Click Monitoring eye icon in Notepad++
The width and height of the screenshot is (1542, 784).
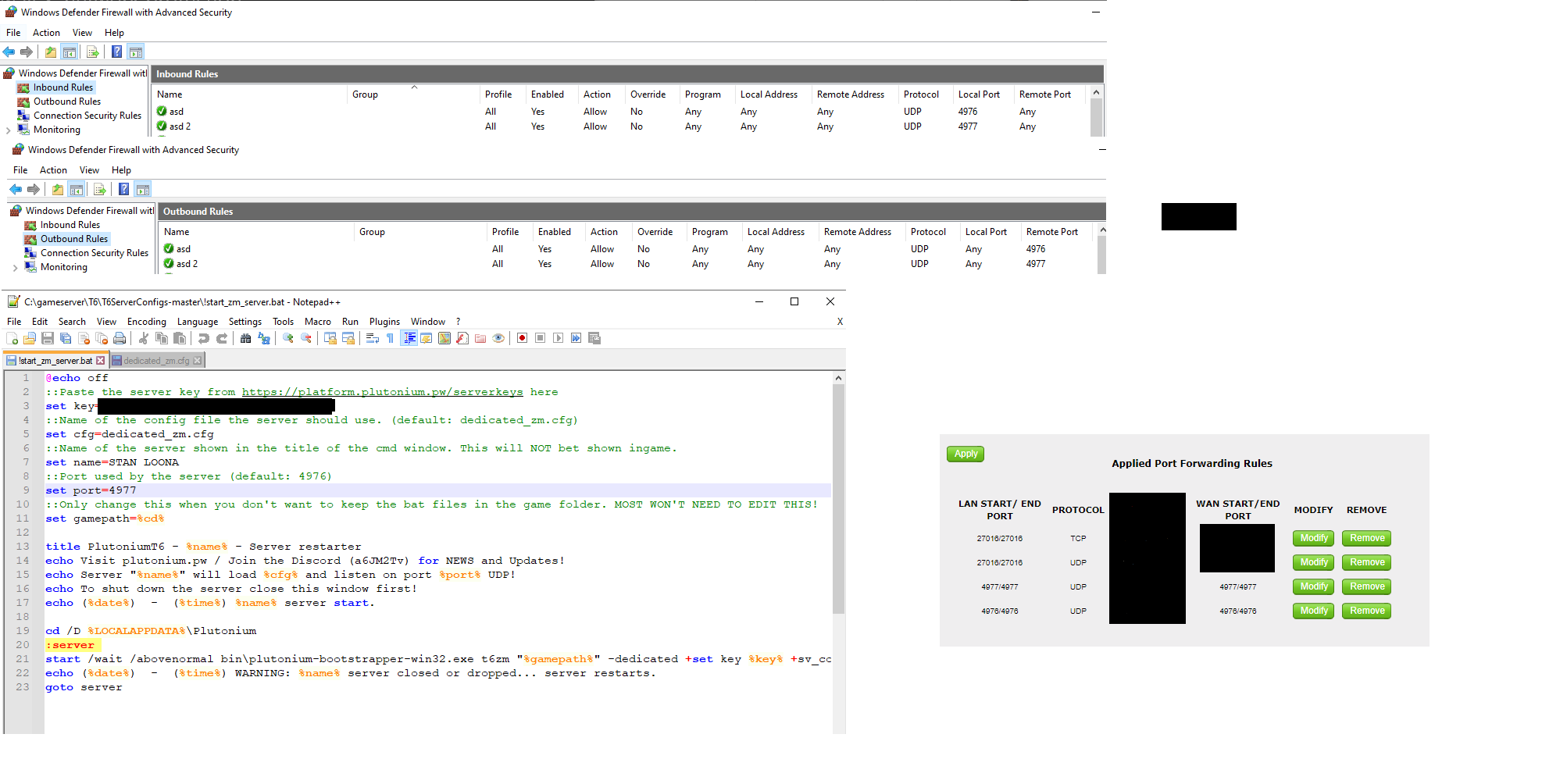pyautogui.click(x=498, y=338)
